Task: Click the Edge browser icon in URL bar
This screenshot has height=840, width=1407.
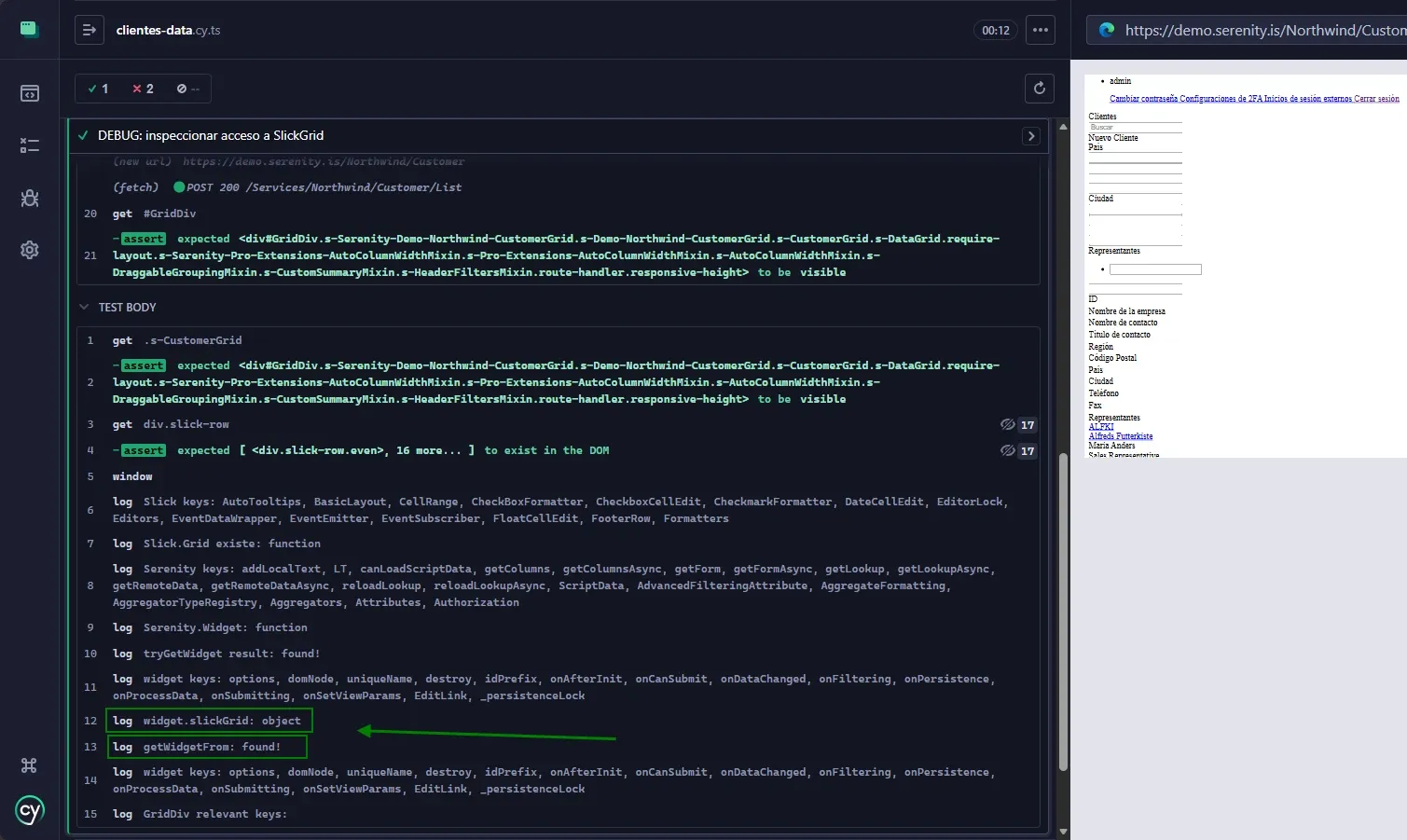Action: tap(1107, 30)
